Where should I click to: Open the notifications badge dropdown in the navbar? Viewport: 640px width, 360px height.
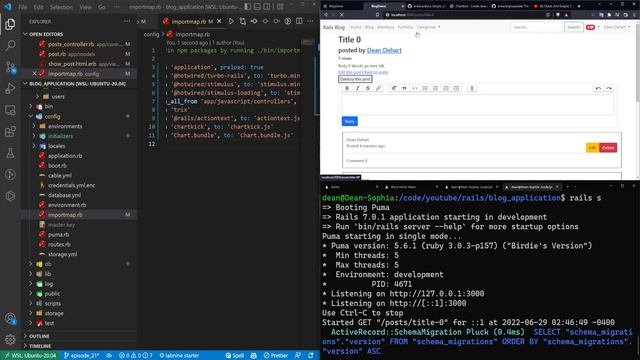592,27
